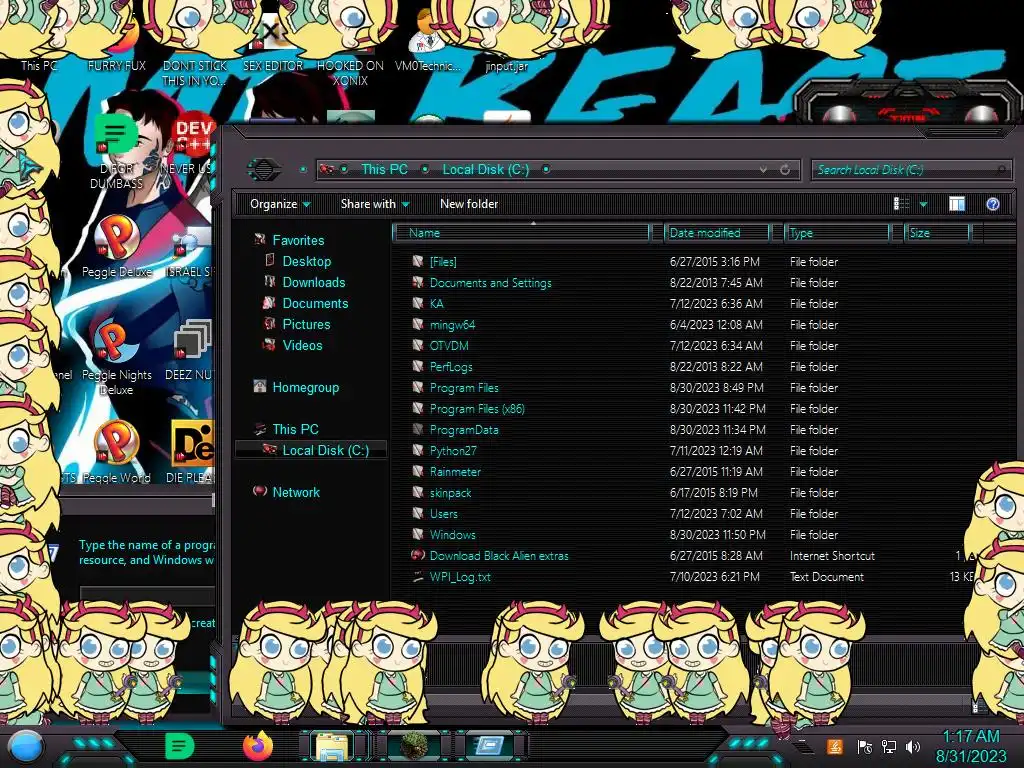Open Pictures in the navigation pane
This screenshot has width=1024, height=768.
(x=306, y=324)
